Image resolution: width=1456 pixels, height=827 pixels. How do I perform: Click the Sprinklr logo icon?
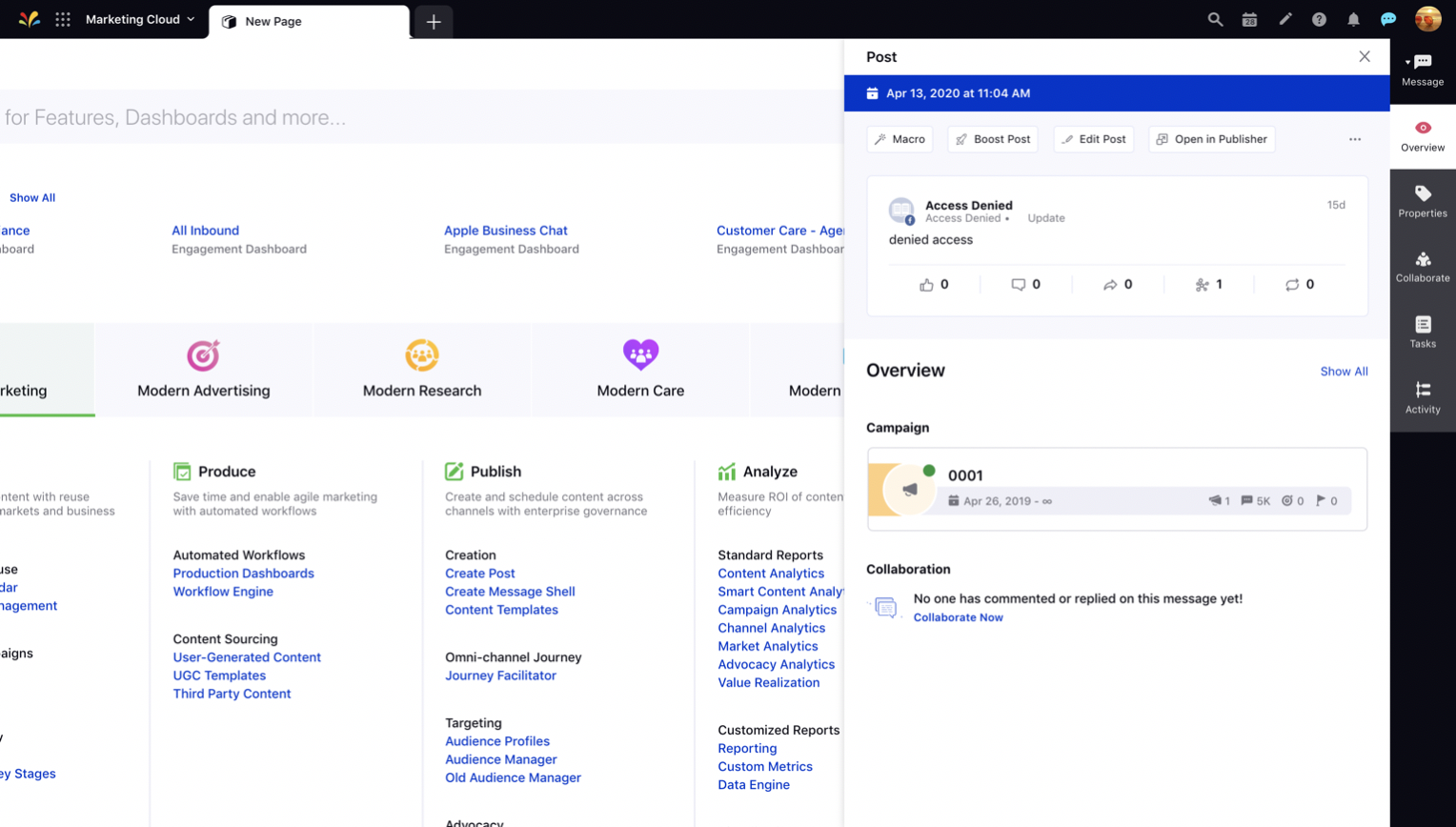30,19
